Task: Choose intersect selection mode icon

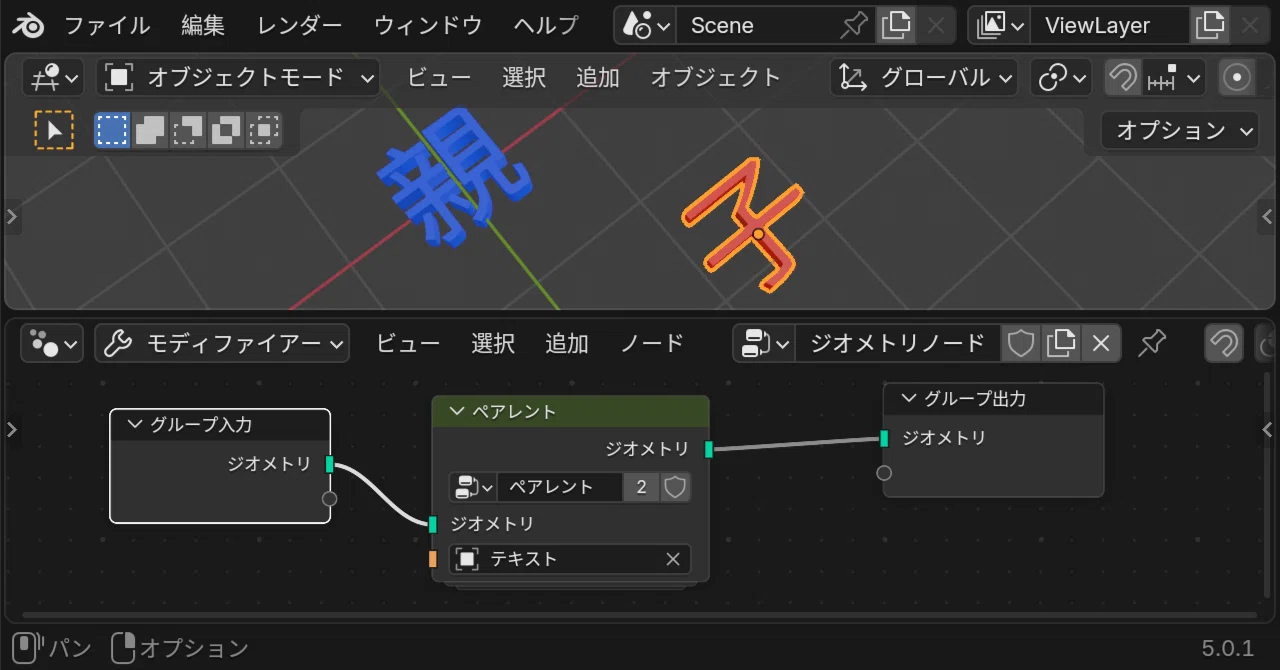Action: 264,130
